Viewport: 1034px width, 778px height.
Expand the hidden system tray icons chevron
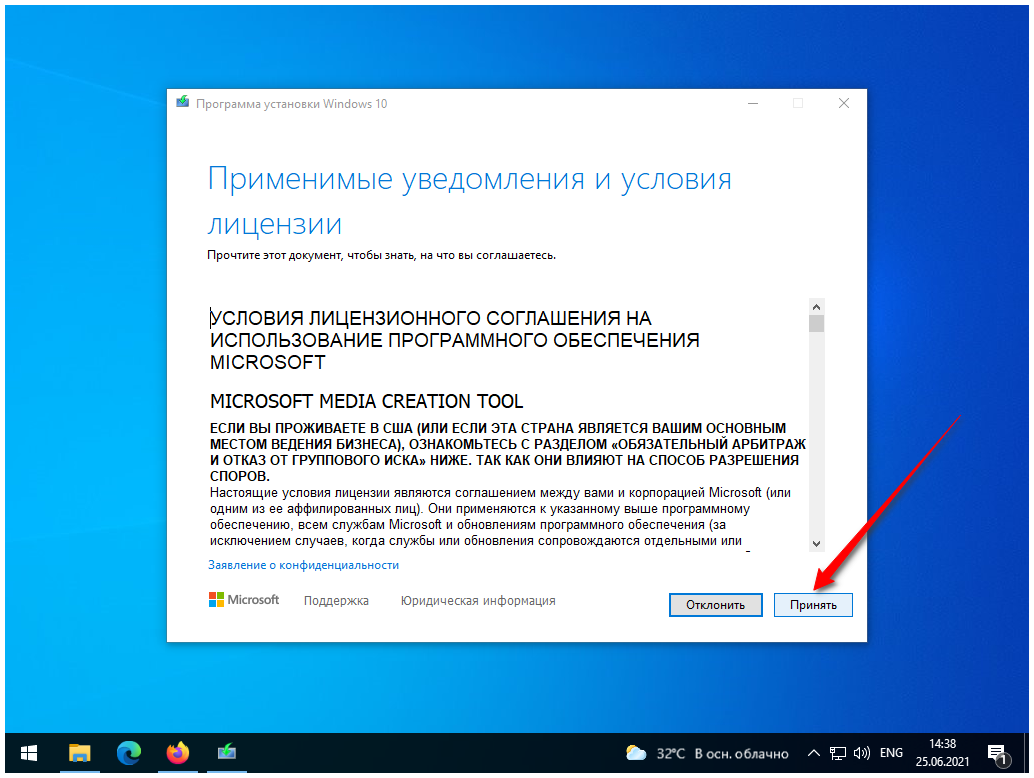[814, 753]
